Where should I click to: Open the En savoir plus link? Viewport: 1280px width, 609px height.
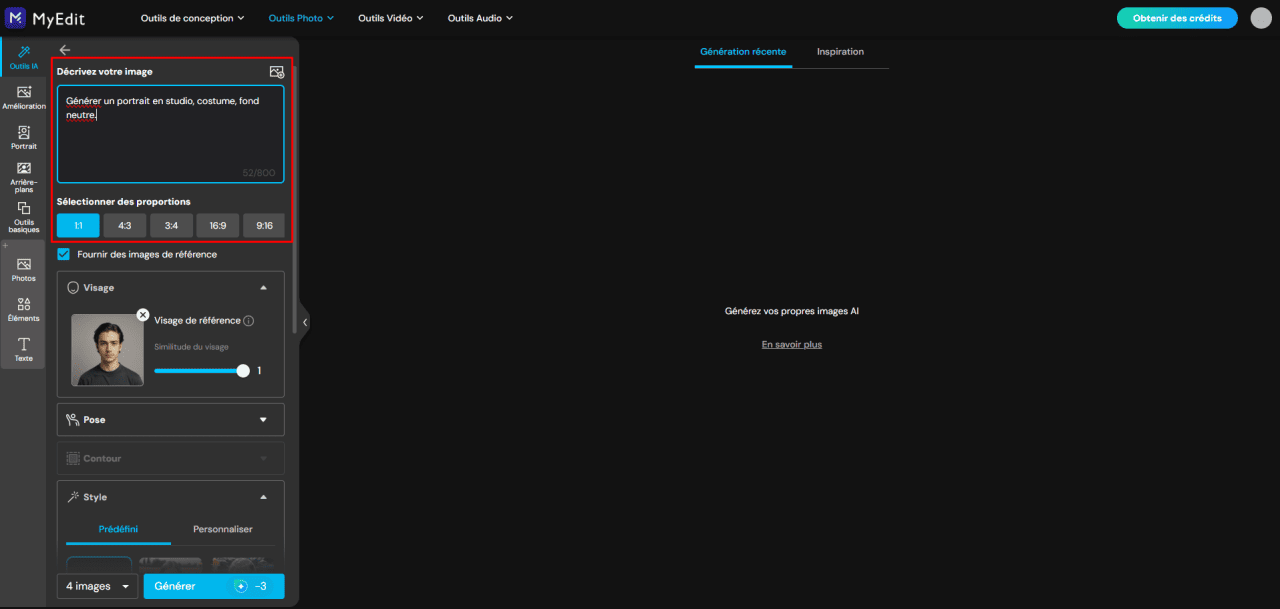[792, 344]
